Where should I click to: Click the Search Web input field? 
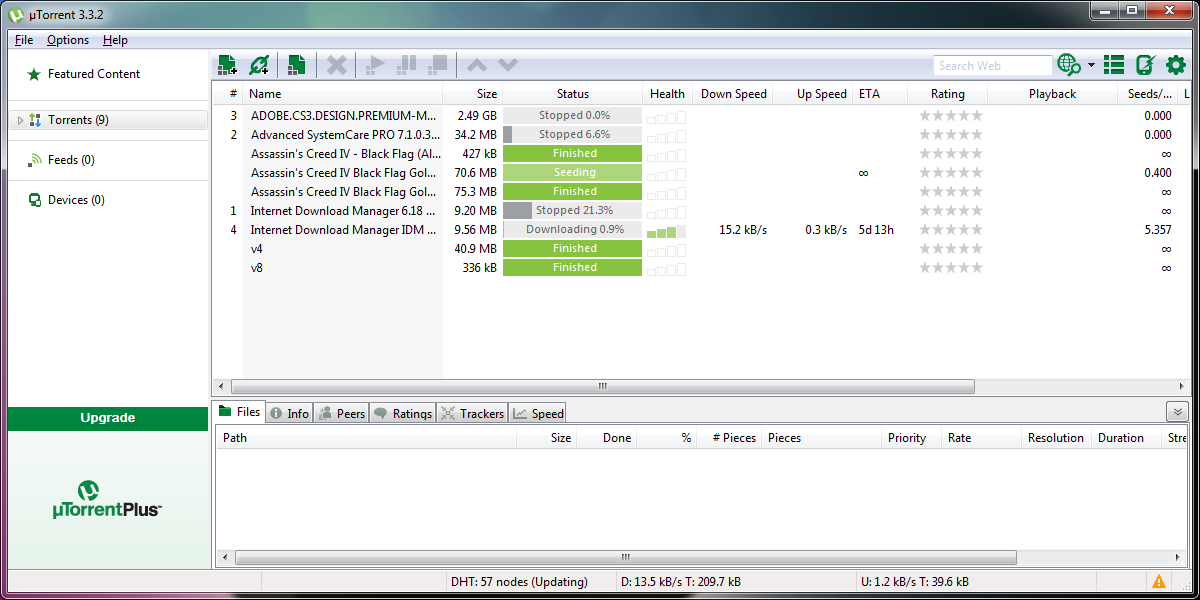click(x=992, y=64)
